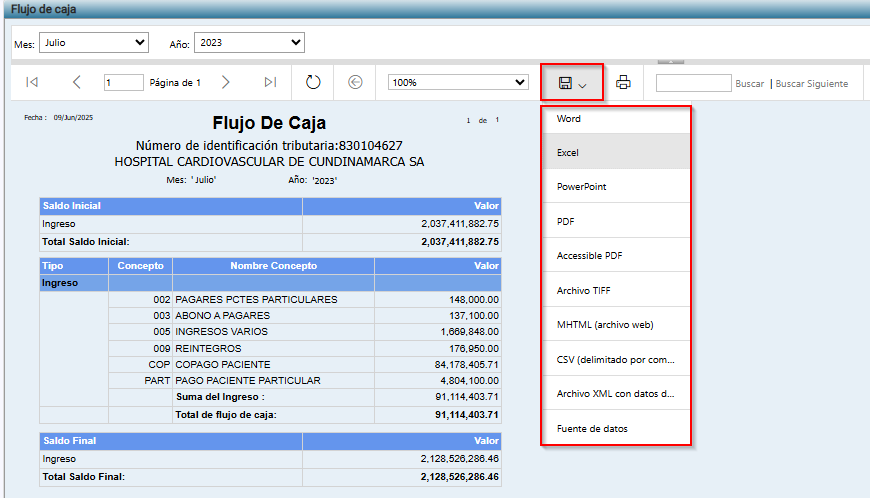Viewport: 870px width, 498px height.
Task: Select the COPAGO PACIENTE concept
Action: tap(223, 364)
